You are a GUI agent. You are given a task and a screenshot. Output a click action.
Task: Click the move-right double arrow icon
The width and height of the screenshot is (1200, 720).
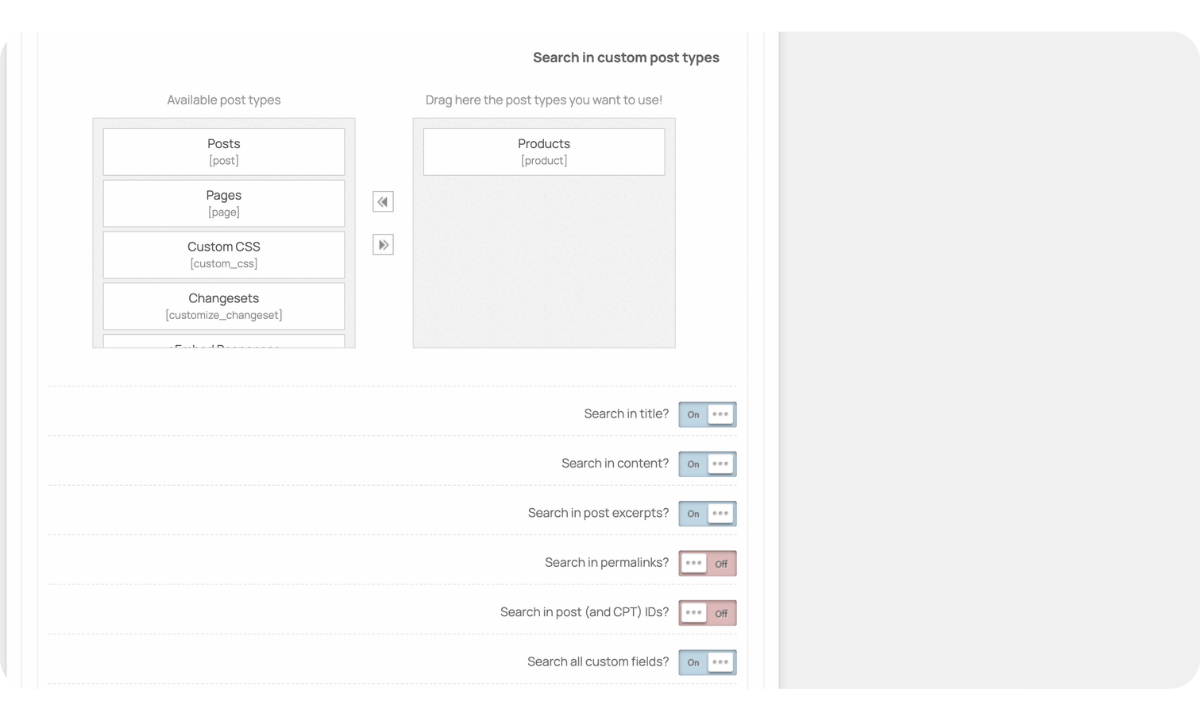pyautogui.click(x=383, y=245)
